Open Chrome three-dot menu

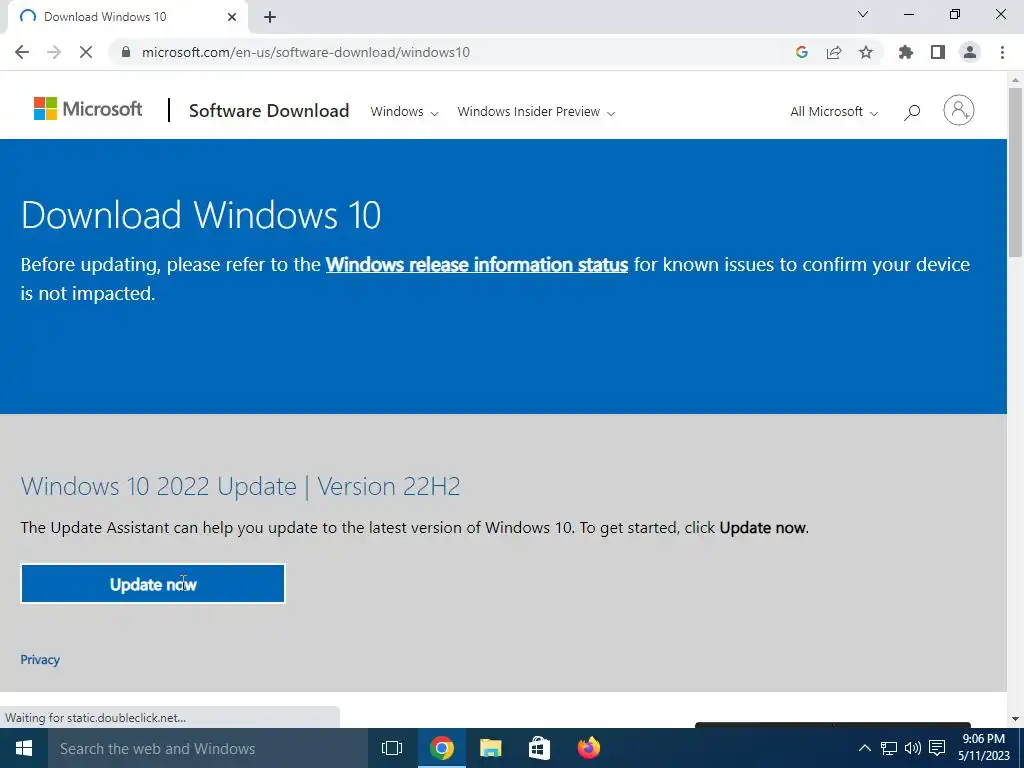[x=1002, y=52]
